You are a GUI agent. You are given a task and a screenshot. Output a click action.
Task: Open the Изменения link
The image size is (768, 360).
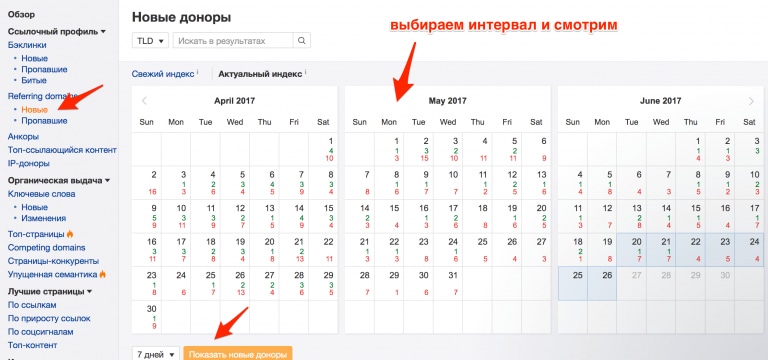[44, 218]
